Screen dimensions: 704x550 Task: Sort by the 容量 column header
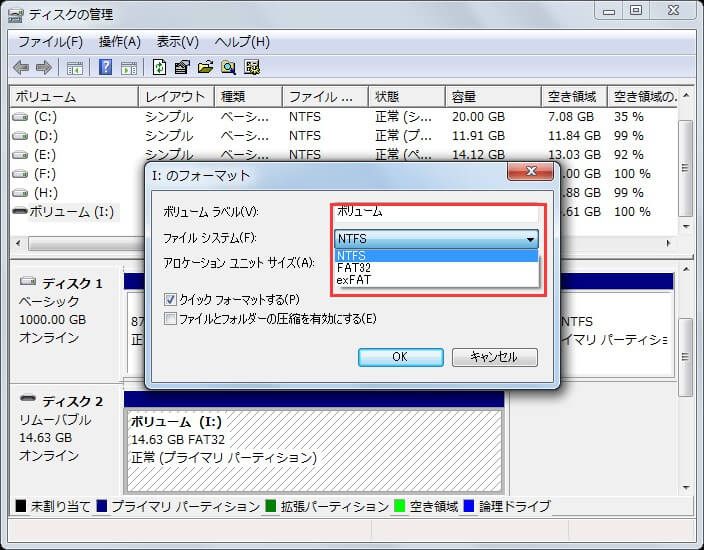tap(493, 97)
